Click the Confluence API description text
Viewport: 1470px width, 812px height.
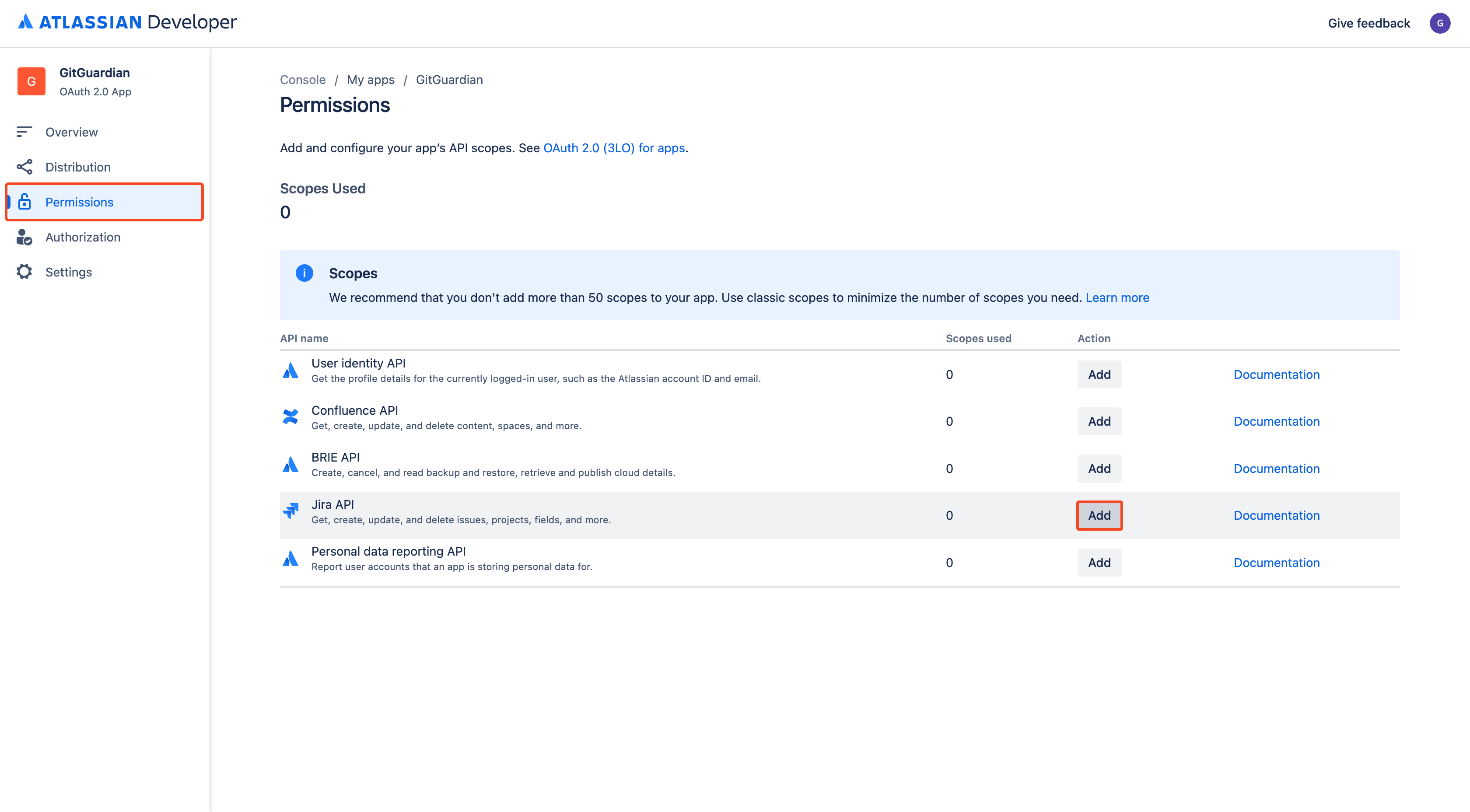pos(446,426)
